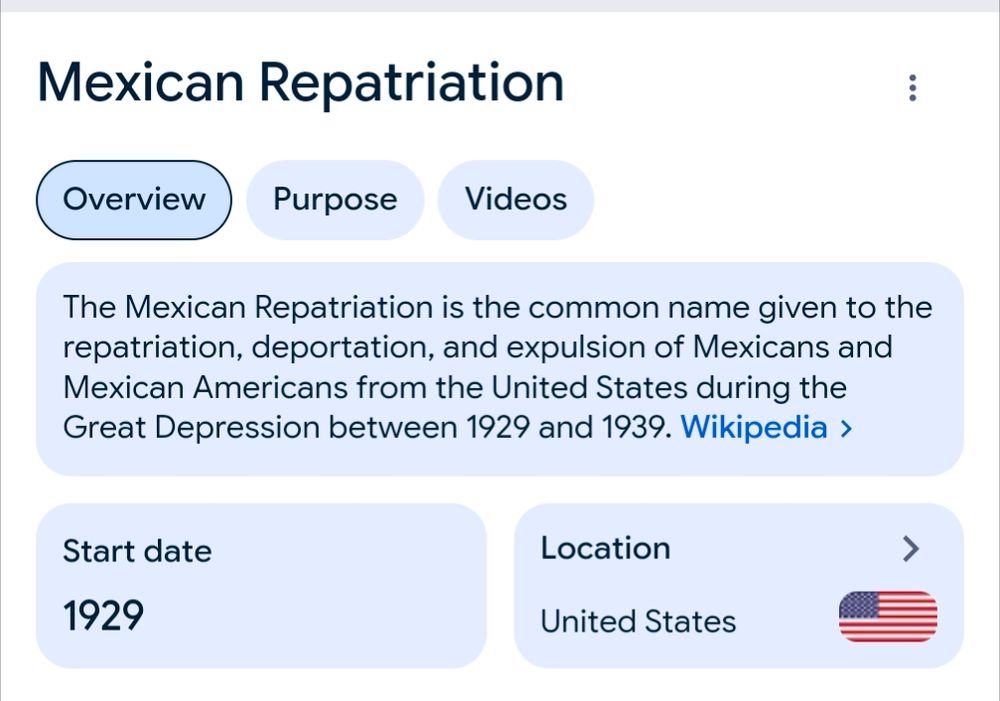
Task: Switch to the Purpose tab
Action: tap(335, 200)
